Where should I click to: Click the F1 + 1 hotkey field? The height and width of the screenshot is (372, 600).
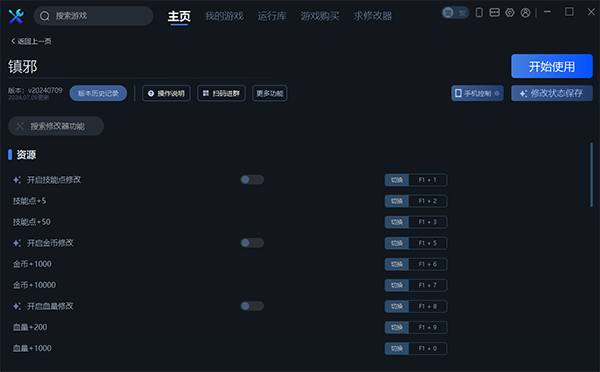428,180
